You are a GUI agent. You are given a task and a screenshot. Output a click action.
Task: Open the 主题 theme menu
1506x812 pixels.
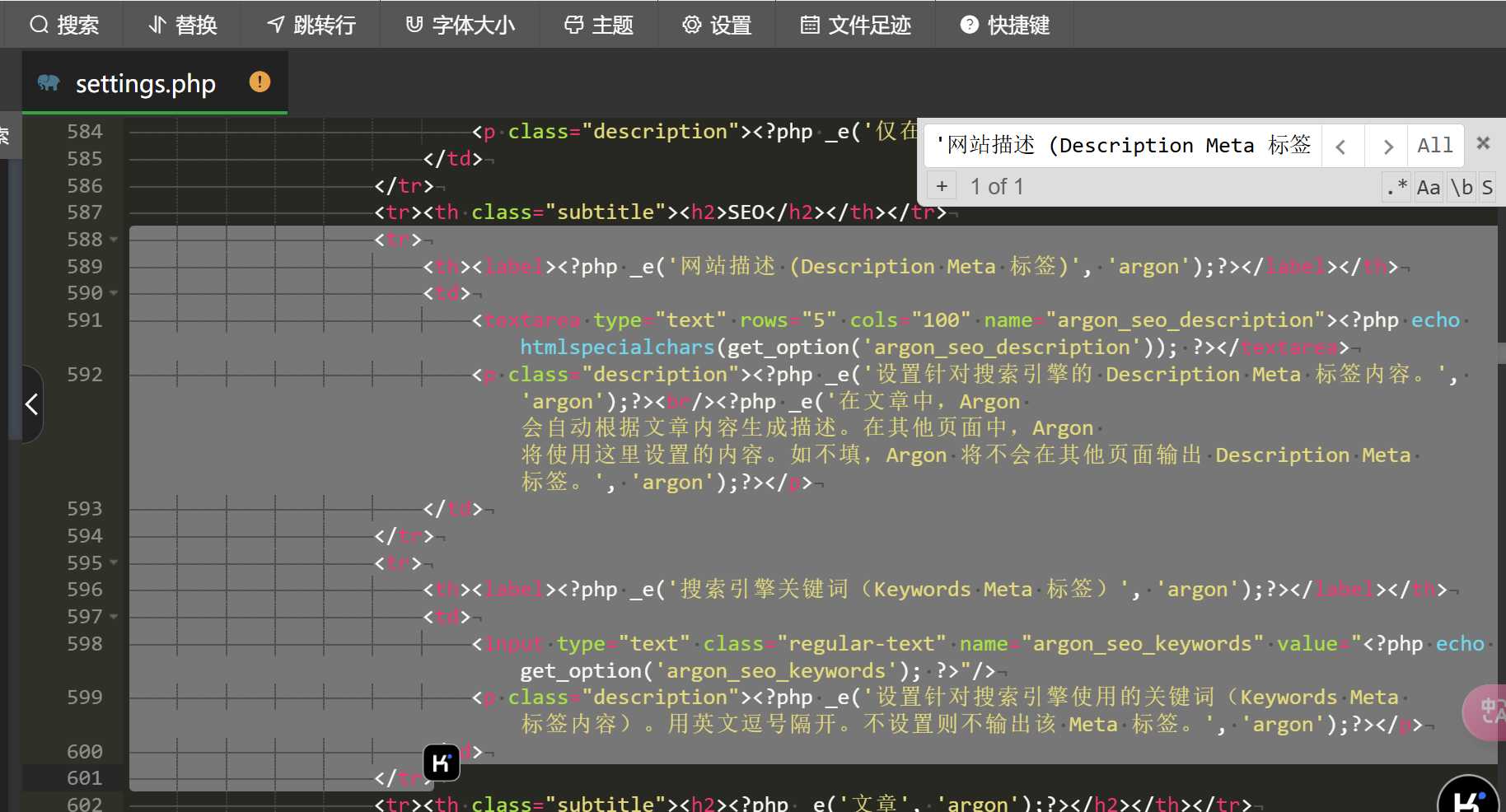[x=598, y=25]
